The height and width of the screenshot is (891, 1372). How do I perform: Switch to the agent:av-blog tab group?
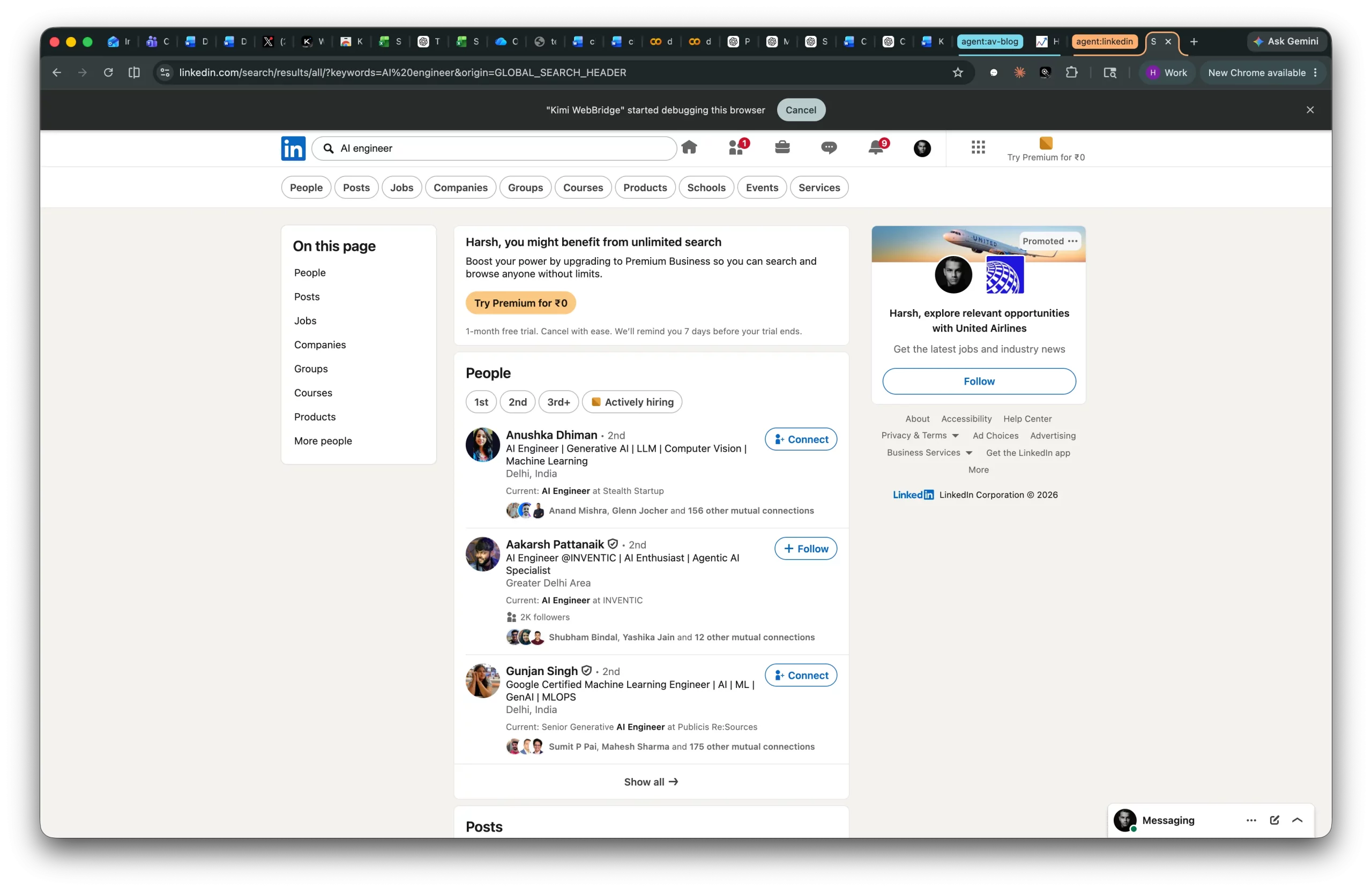tap(989, 41)
